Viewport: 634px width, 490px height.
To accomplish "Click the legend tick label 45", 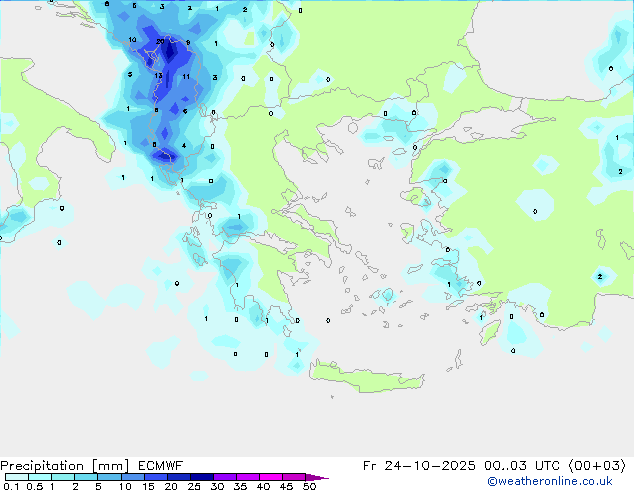I will coord(286,486).
